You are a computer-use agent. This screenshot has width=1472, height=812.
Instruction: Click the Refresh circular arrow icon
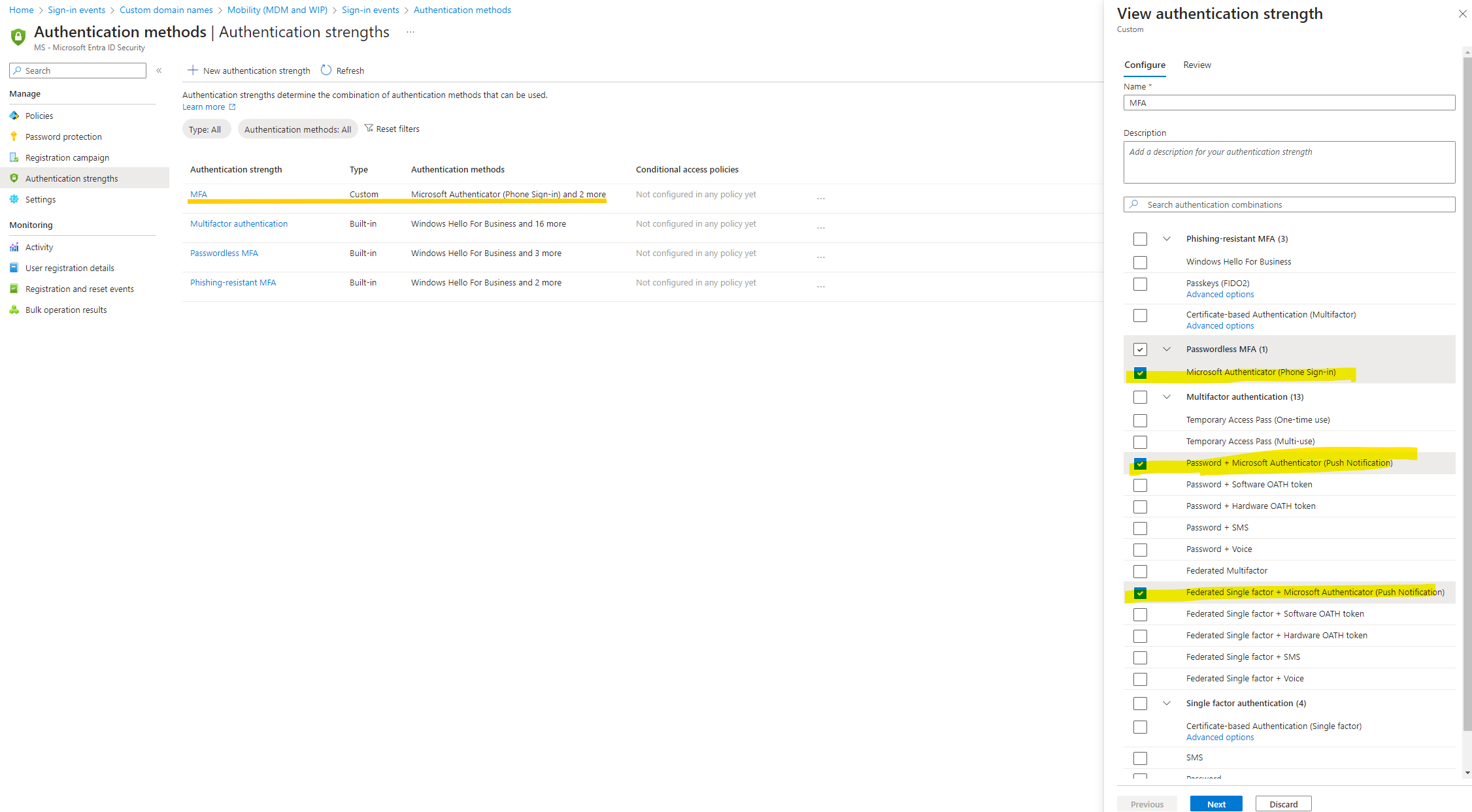click(x=326, y=70)
